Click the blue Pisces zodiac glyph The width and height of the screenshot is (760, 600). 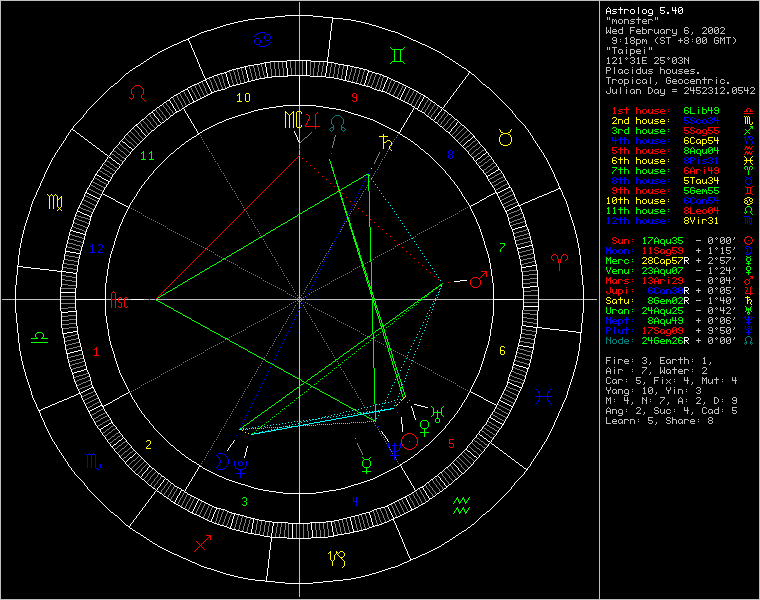543,397
